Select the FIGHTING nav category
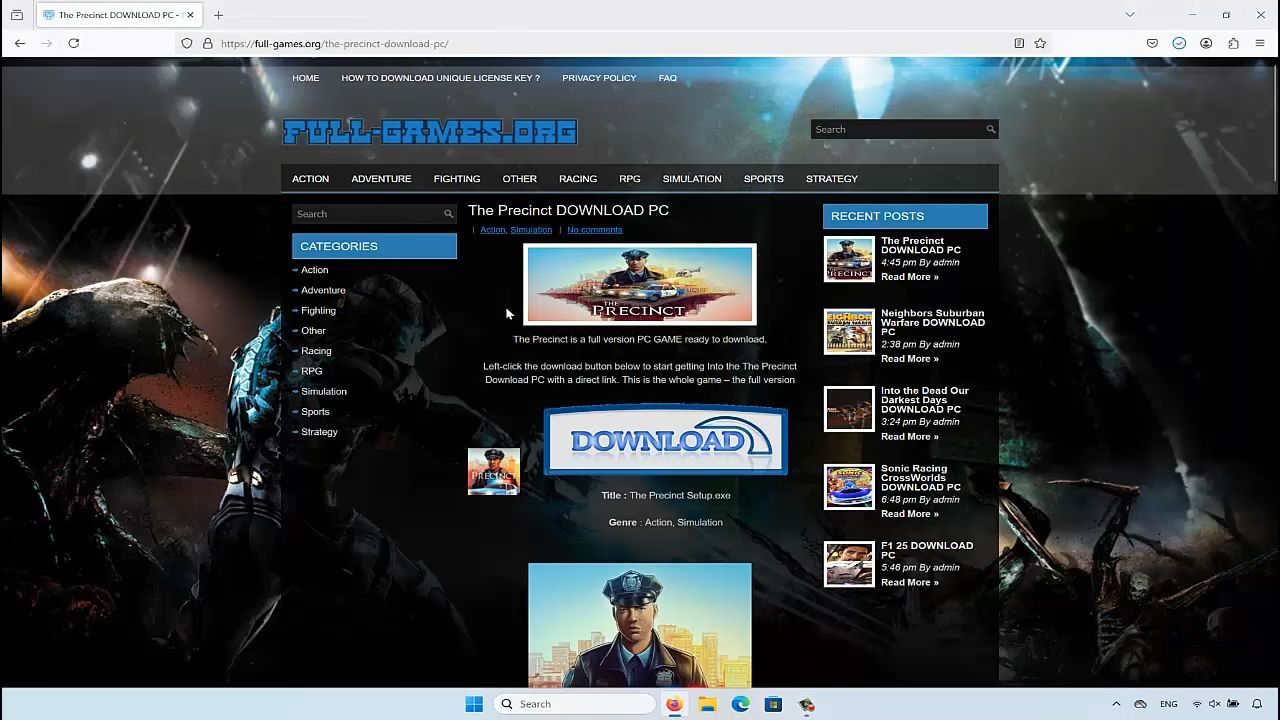The height and width of the screenshot is (720, 1280). 457,179
